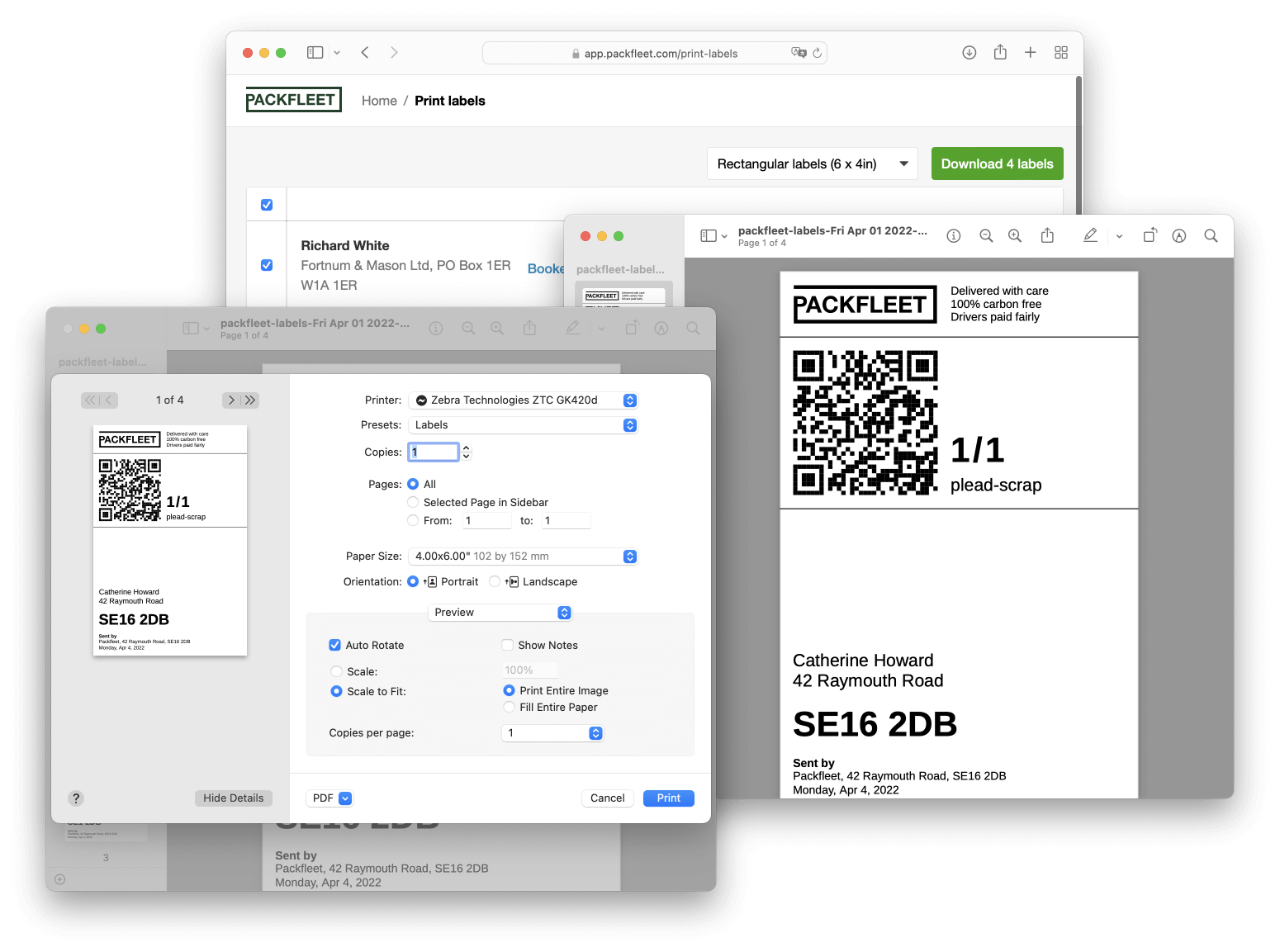Click the add plus icon under the dimmed Preview sidebar
This screenshot has height=952, width=1280.
59,879
